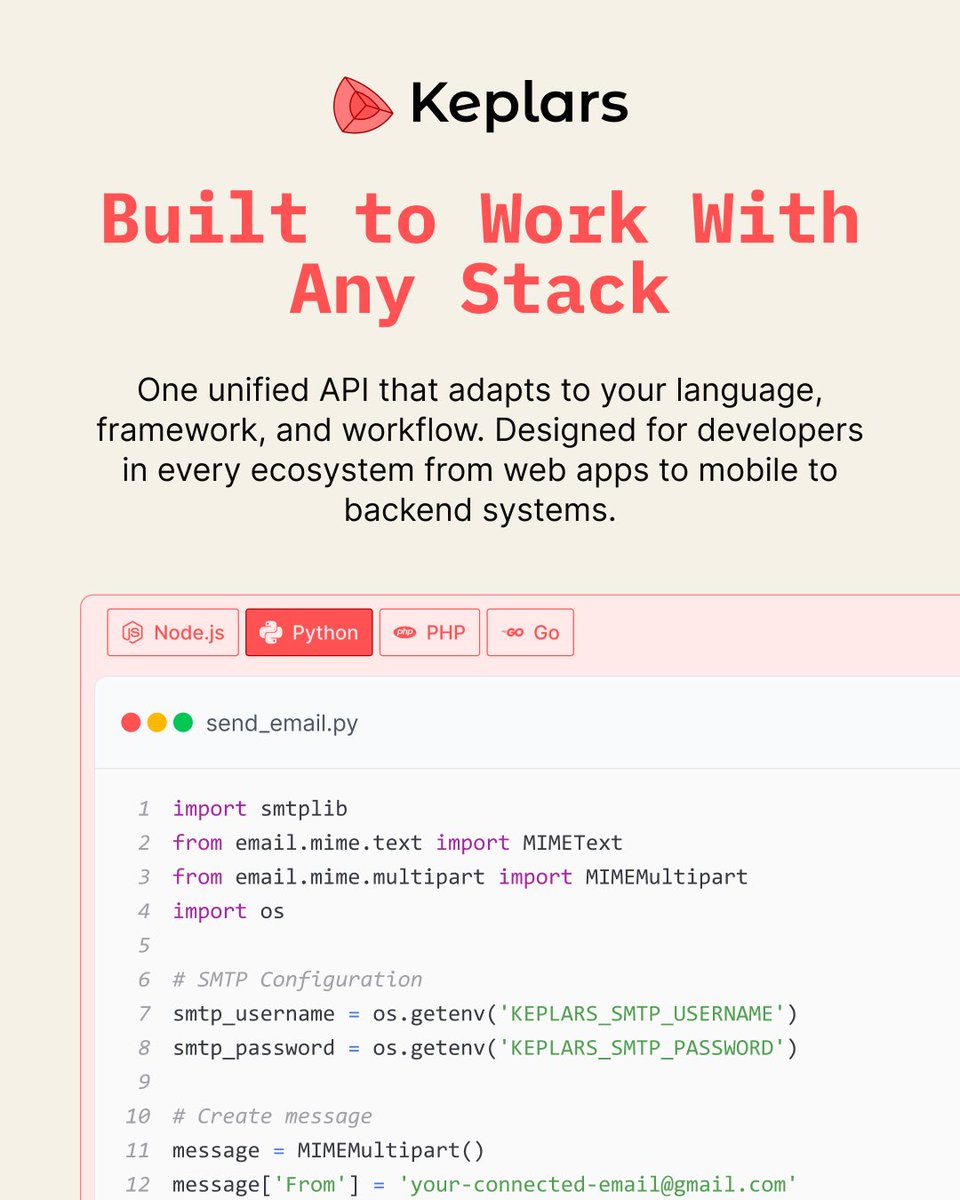This screenshot has height=1200, width=960.
Task: Click 'MIMEText' on line 2
Action: [573, 842]
